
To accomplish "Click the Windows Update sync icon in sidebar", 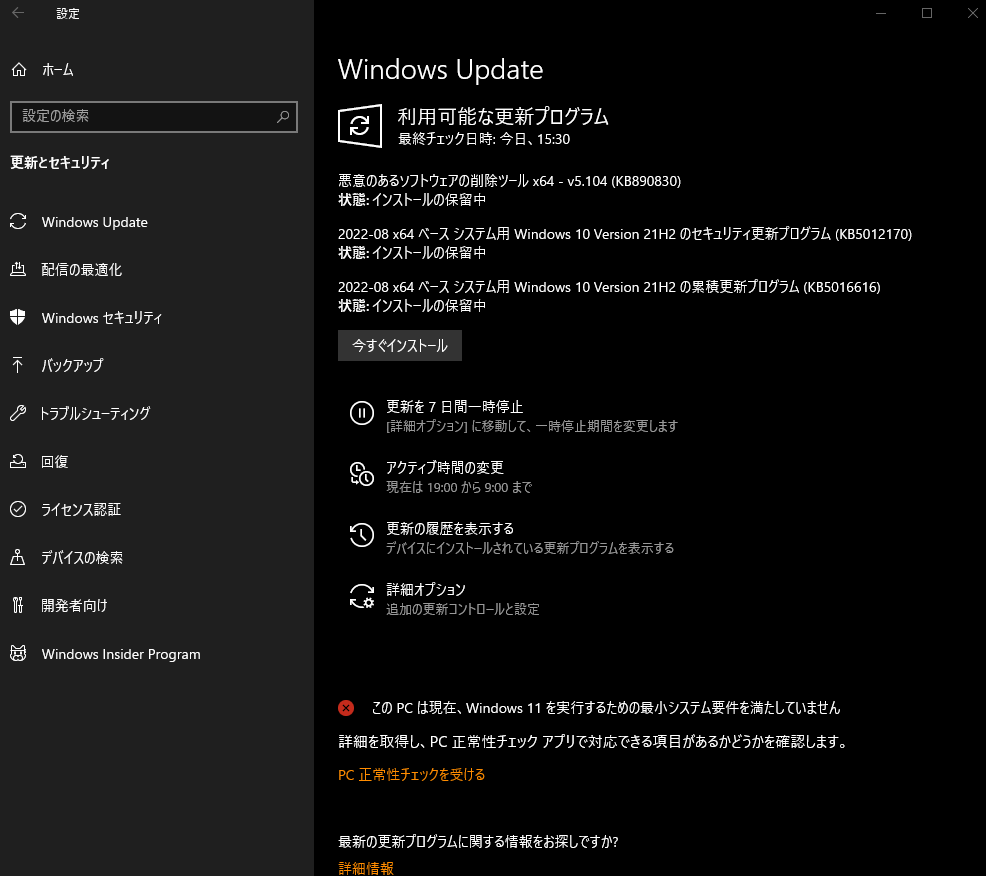I will click(18, 221).
